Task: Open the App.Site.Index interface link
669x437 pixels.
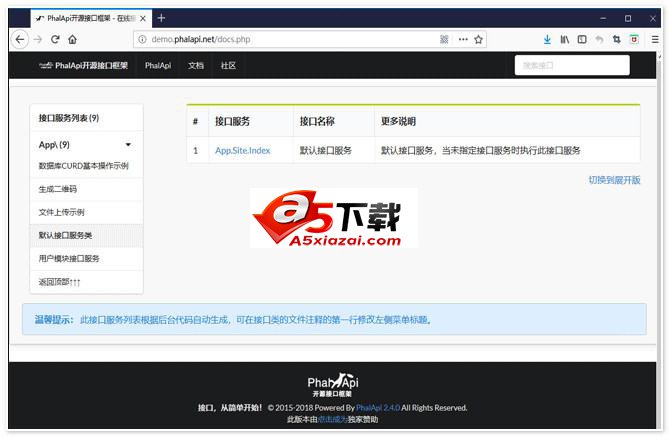Action: 242,150
